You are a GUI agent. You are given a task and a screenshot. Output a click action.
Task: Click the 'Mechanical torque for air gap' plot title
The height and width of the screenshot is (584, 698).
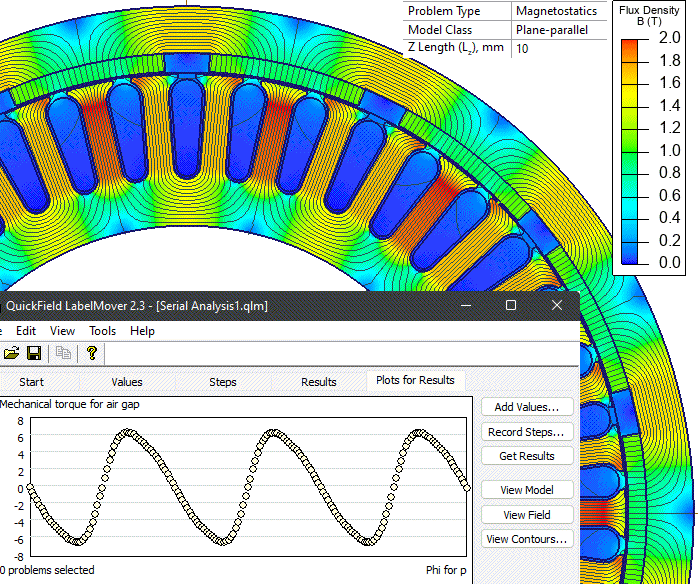coord(69,404)
